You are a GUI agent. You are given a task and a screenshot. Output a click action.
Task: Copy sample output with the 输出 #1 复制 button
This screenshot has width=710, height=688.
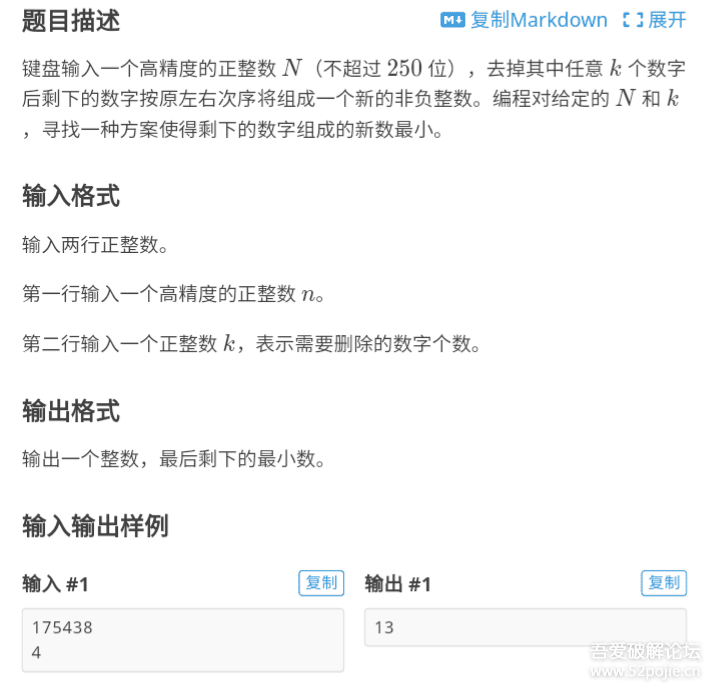coord(664,582)
